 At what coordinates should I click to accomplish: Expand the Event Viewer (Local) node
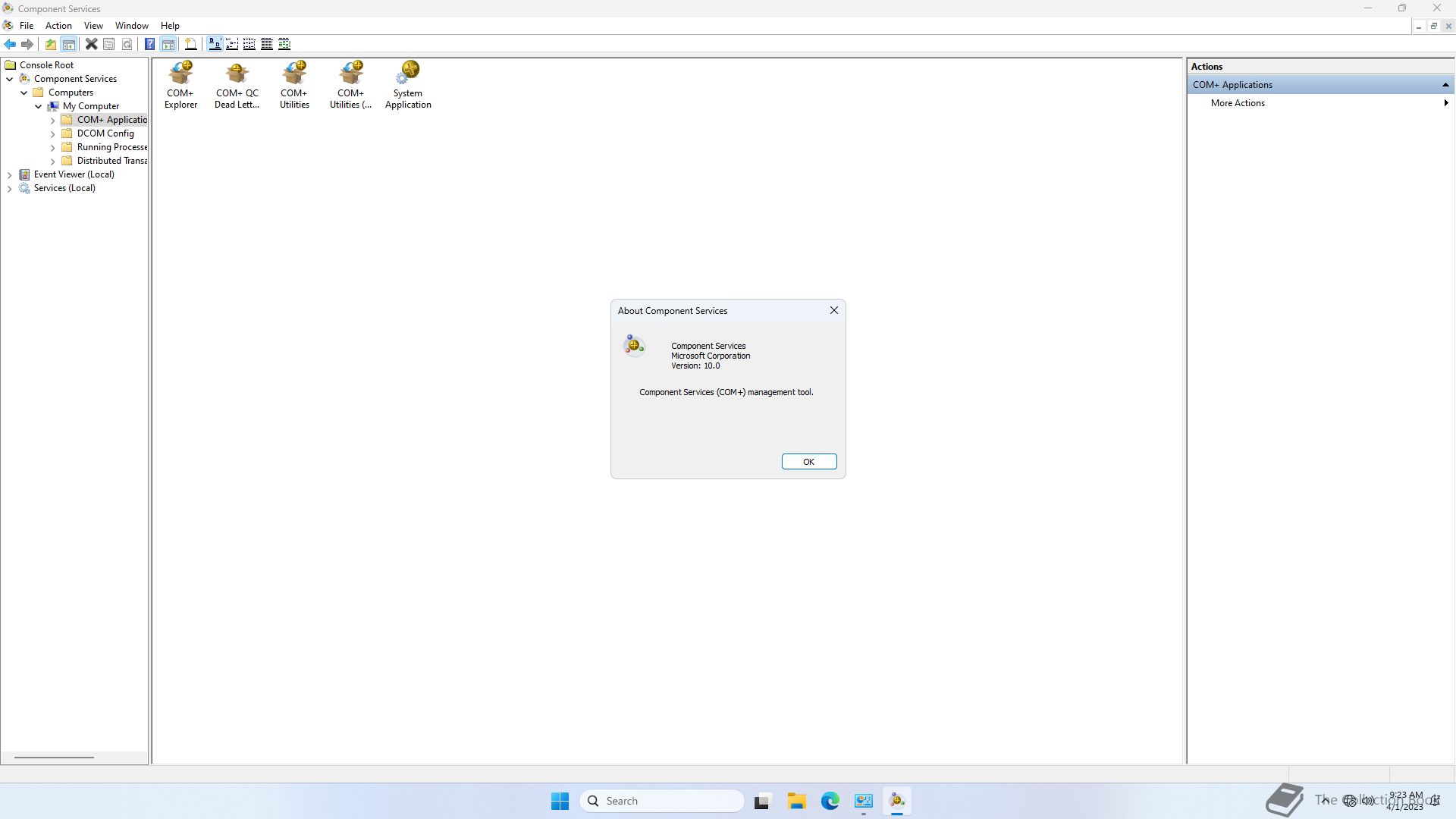10,174
